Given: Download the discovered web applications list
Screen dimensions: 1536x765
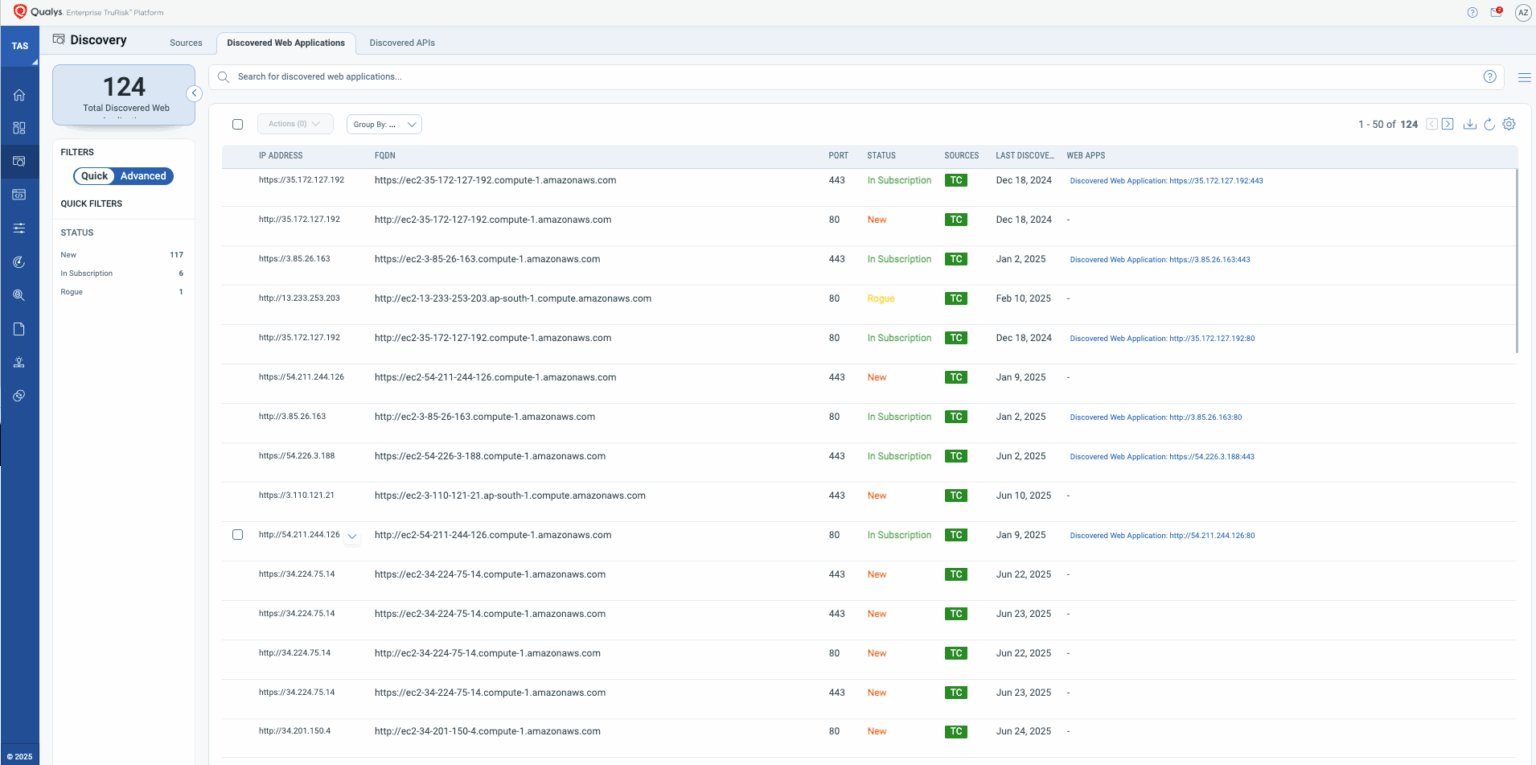Looking at the screenshot, I should pos(1469,124).
